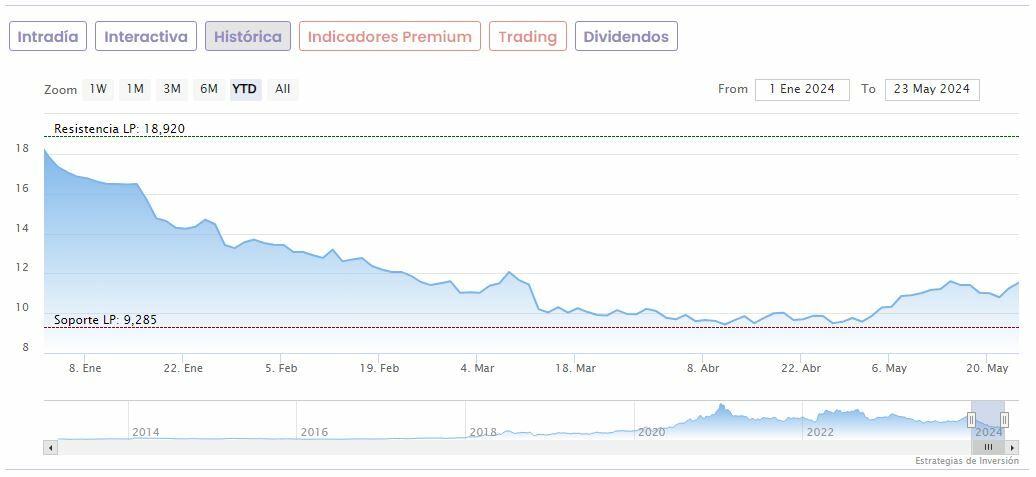Select the Histórica tab
1036x477 pixels.
[x=248, y=37]
